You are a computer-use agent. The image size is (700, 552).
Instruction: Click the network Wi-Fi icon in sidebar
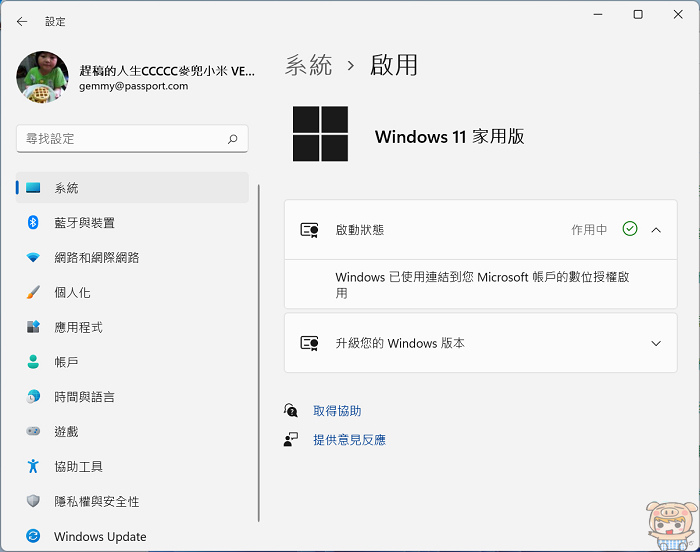[x=33, y=257]
